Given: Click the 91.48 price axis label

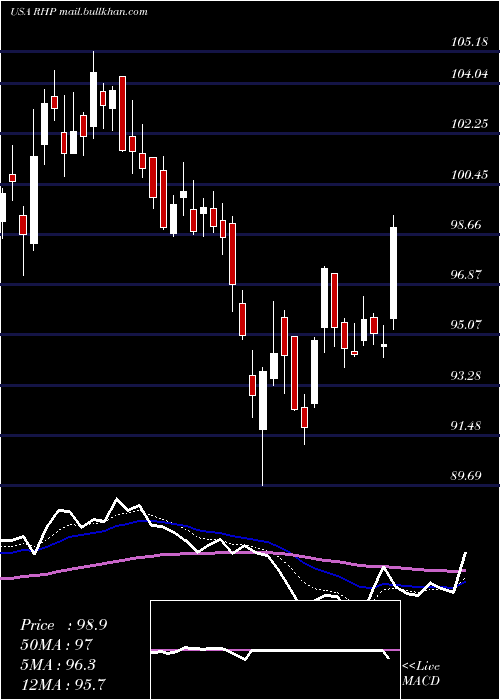Looking at the screenshot, I should pyautogui.click(x=466, y=426).
